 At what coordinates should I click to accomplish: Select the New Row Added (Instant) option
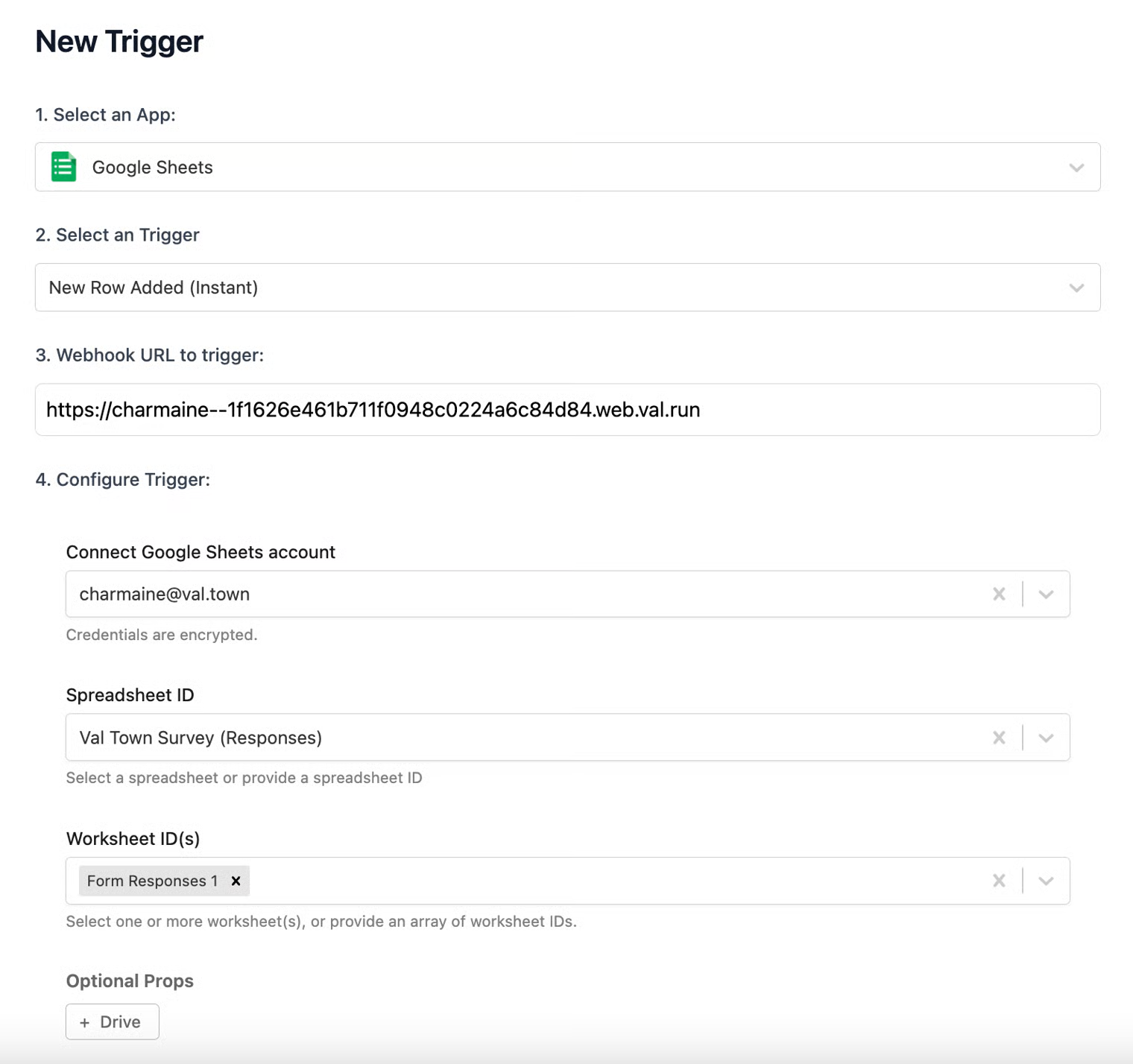pos(154,288)
